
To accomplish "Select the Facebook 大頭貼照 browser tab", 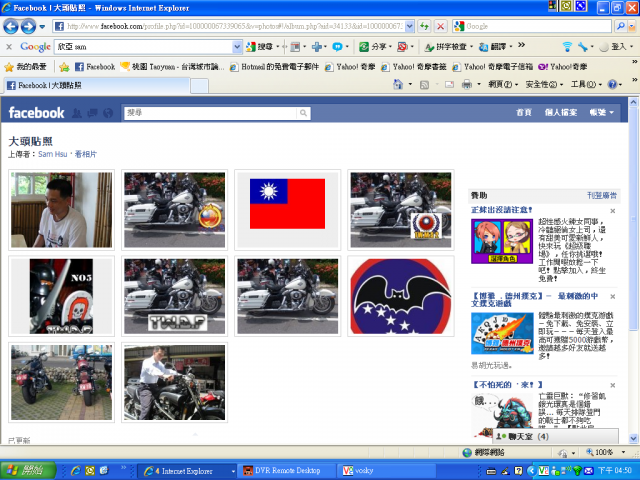I will (97, 85).
